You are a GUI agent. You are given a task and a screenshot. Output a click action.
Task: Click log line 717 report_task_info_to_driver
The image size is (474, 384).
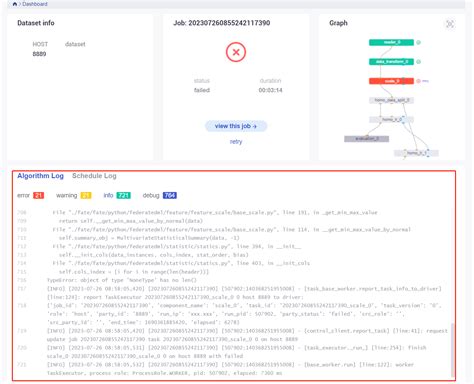(244, 293)
